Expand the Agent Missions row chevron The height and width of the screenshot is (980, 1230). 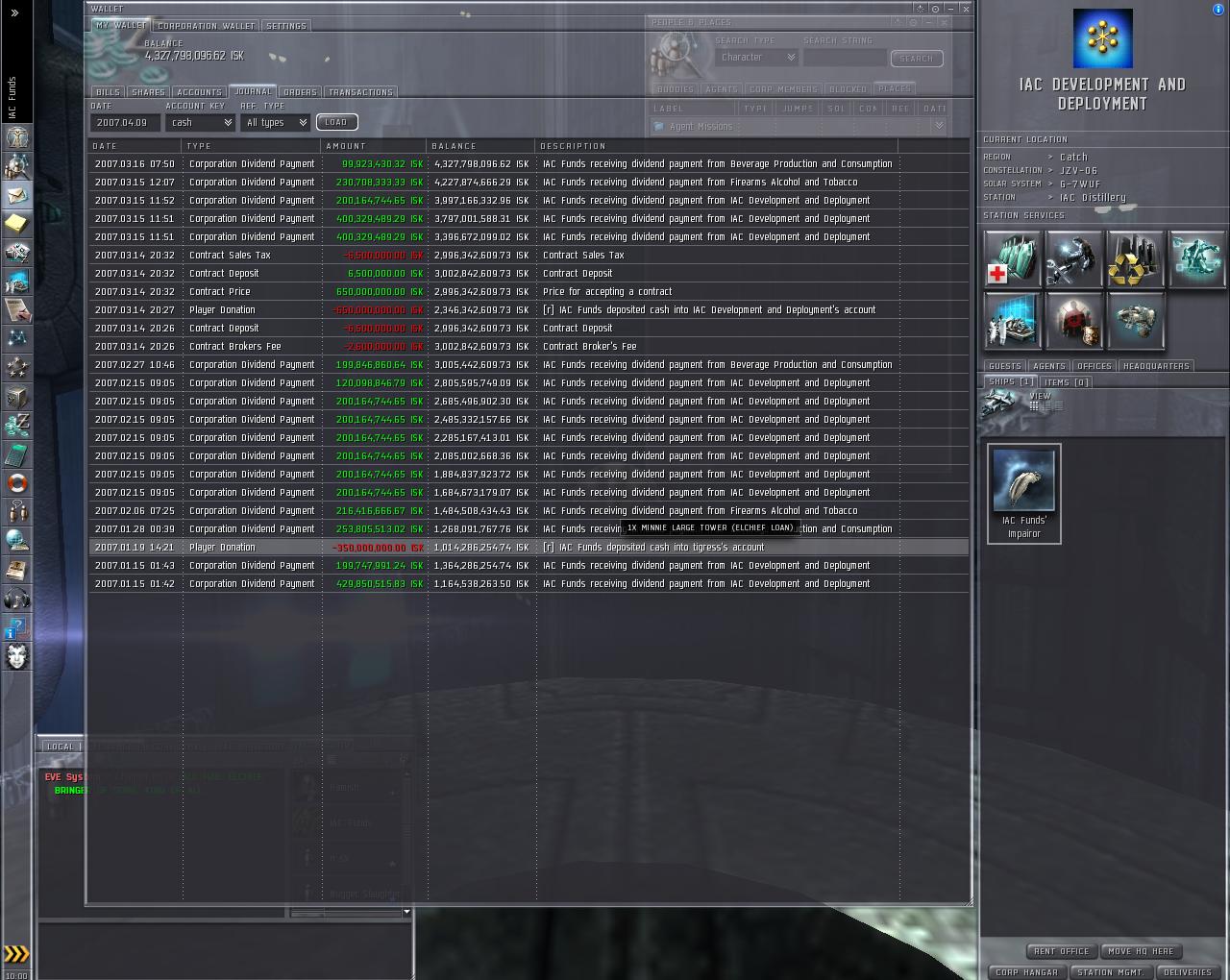[939, 126]
